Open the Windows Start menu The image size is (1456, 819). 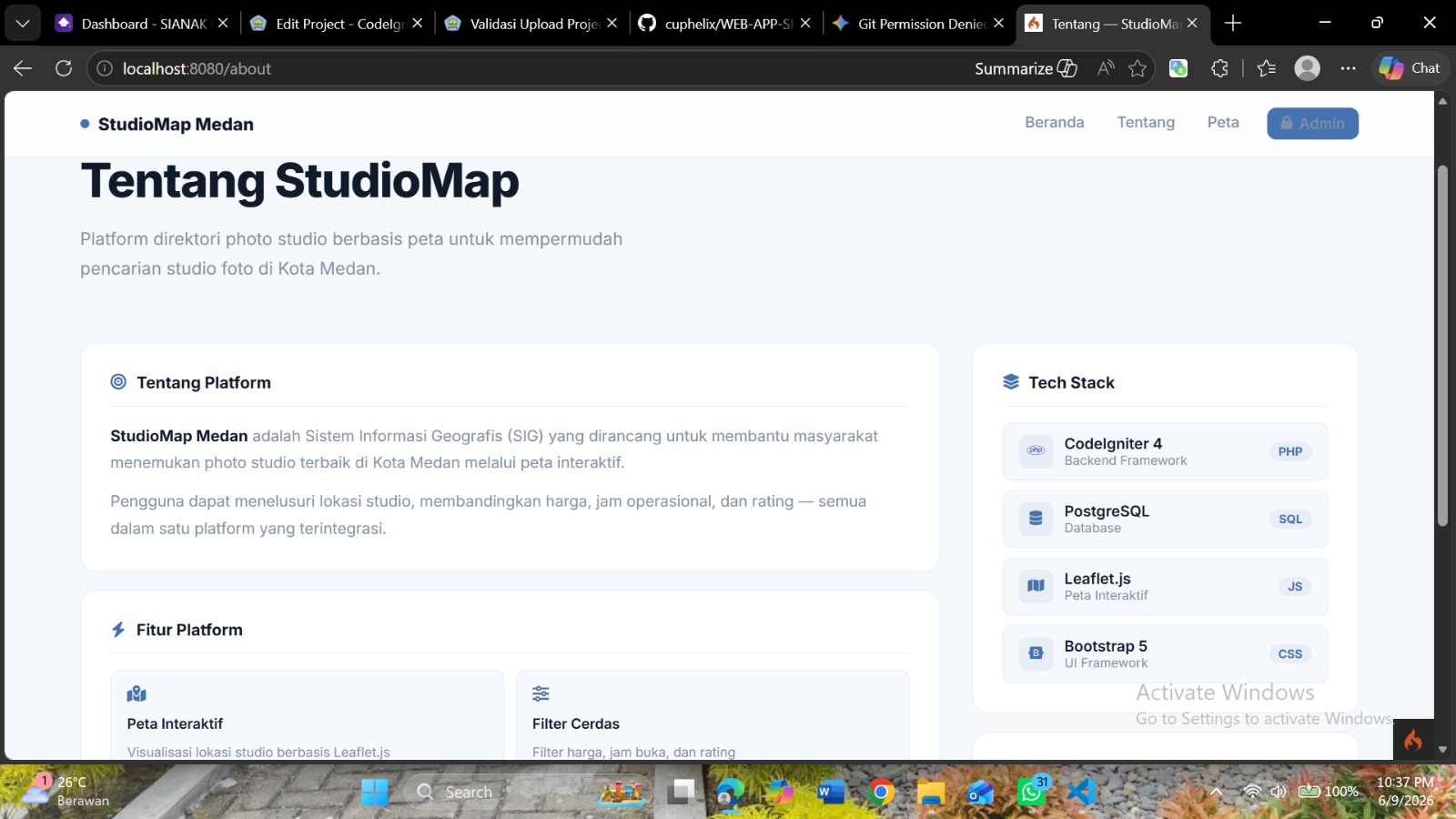click(374, 792)
